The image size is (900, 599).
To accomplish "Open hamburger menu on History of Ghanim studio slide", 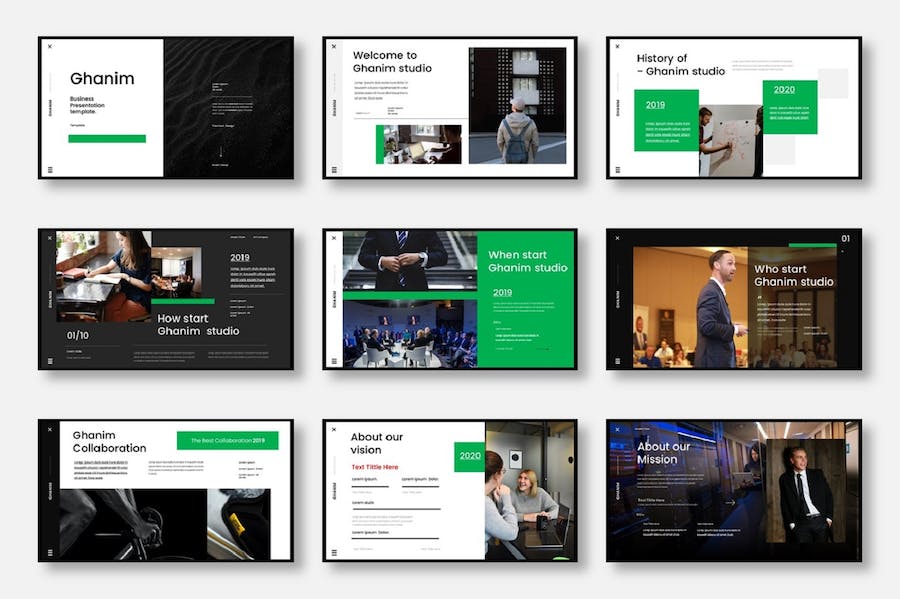I will pos(617,169).
